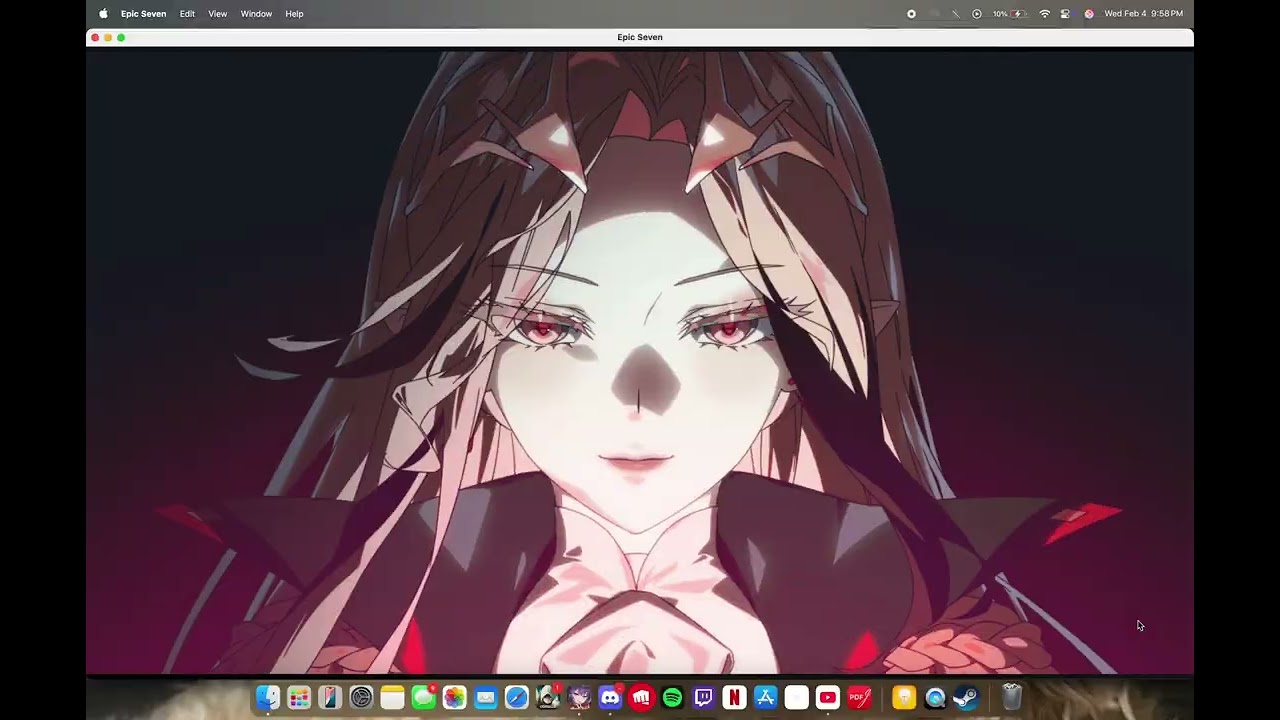The height and width of the screenshot is (720, 1280).
Task: Launch the Photos app
Action: point(454,697)
